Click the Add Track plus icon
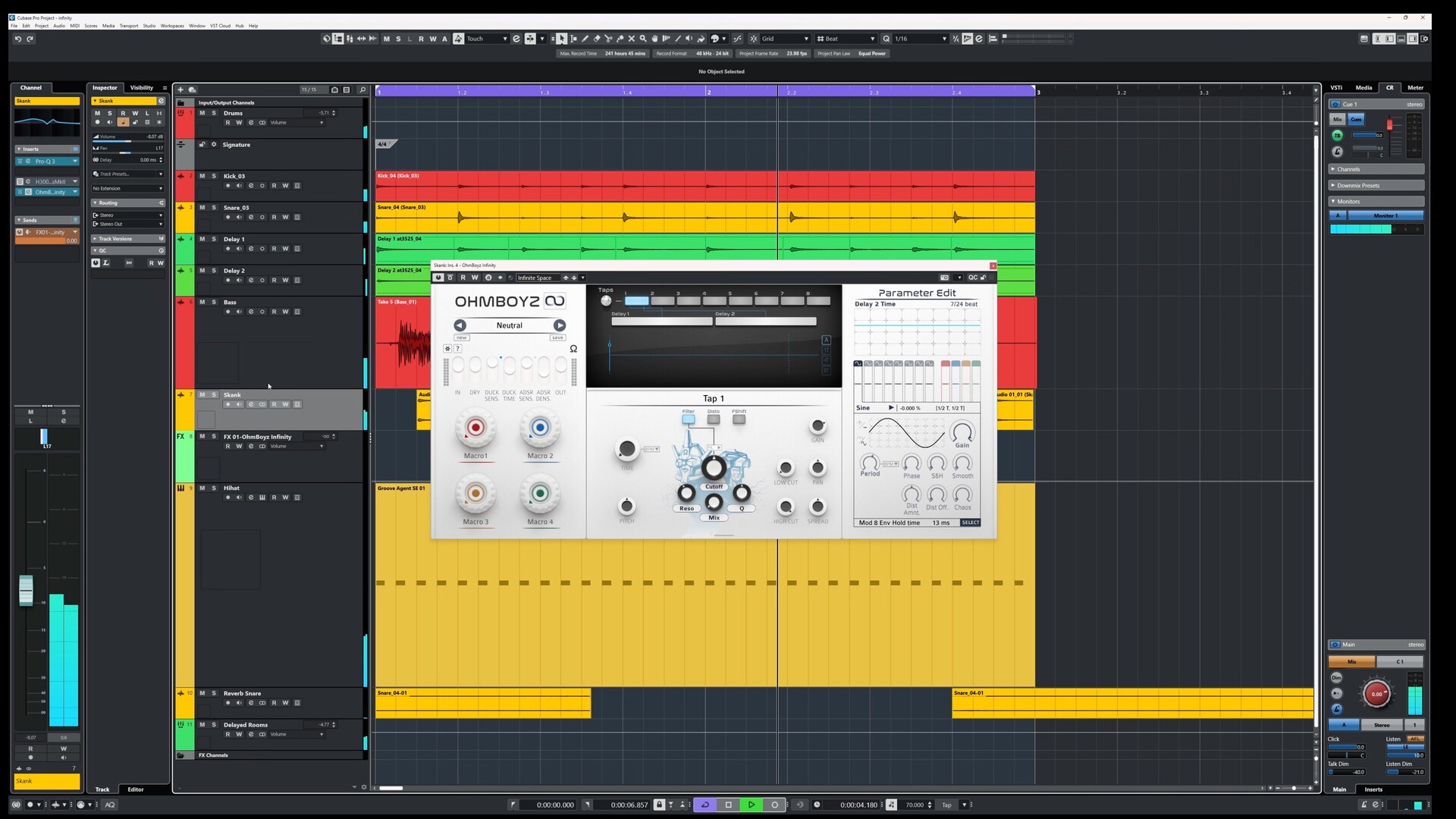The height and width of the screenshot is (819, 1456). [x=180, y=89]
